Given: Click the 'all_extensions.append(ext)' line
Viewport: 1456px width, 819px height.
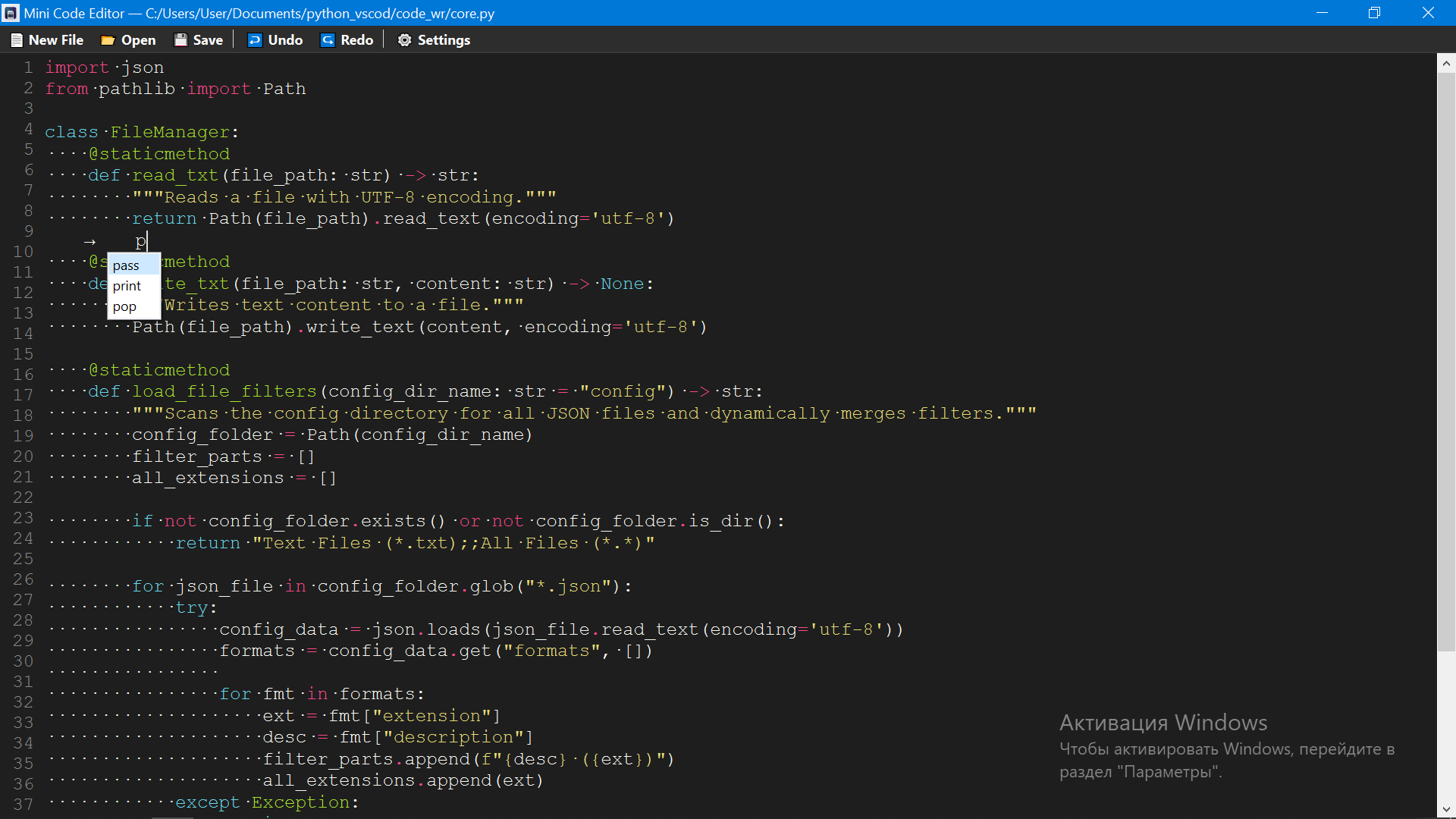Looking at the screenshot, I should (403, 780).
